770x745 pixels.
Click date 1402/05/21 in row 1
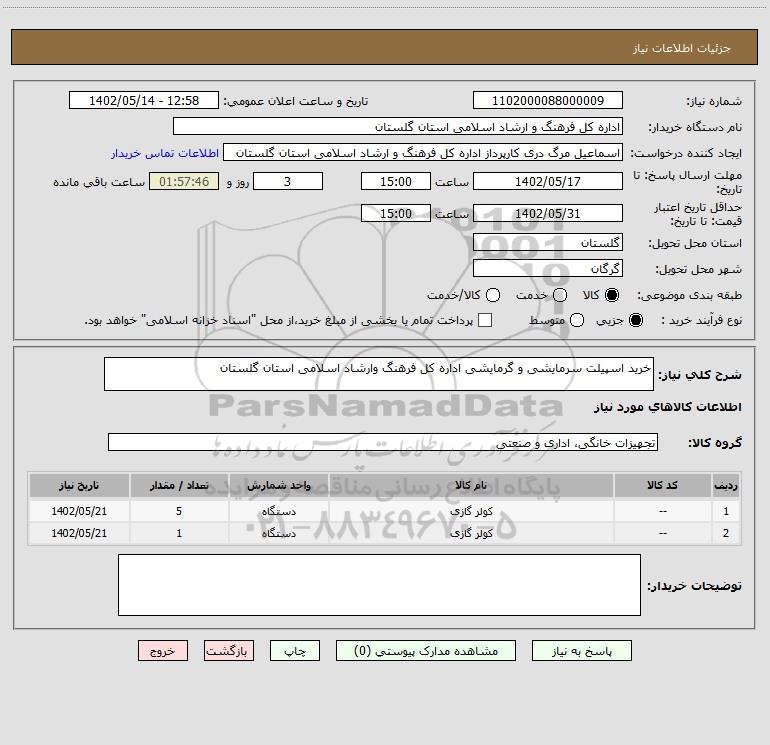[79, 511]
